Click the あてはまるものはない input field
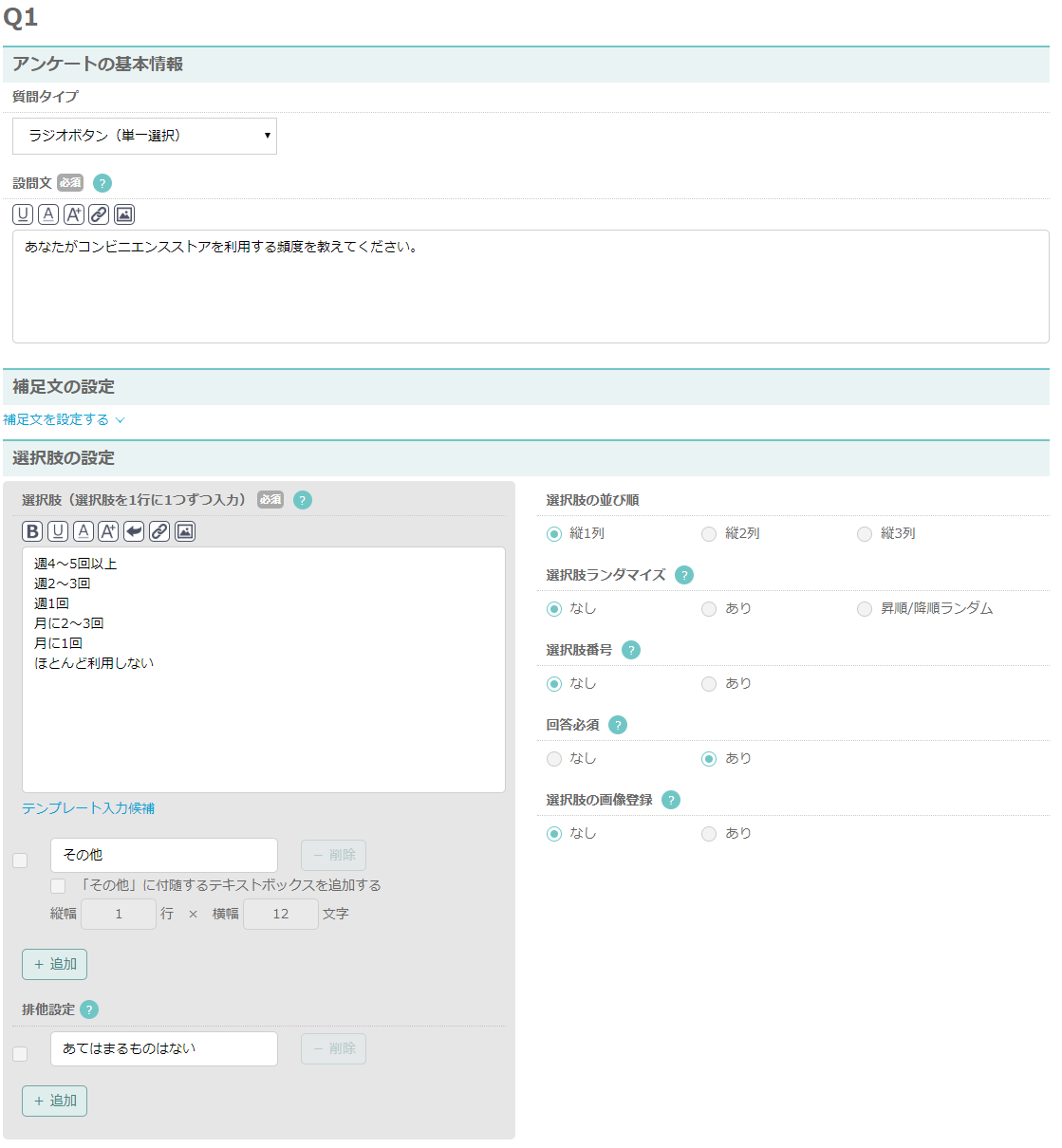Screen dimensions: 1062x1148 coord(163,1048)
